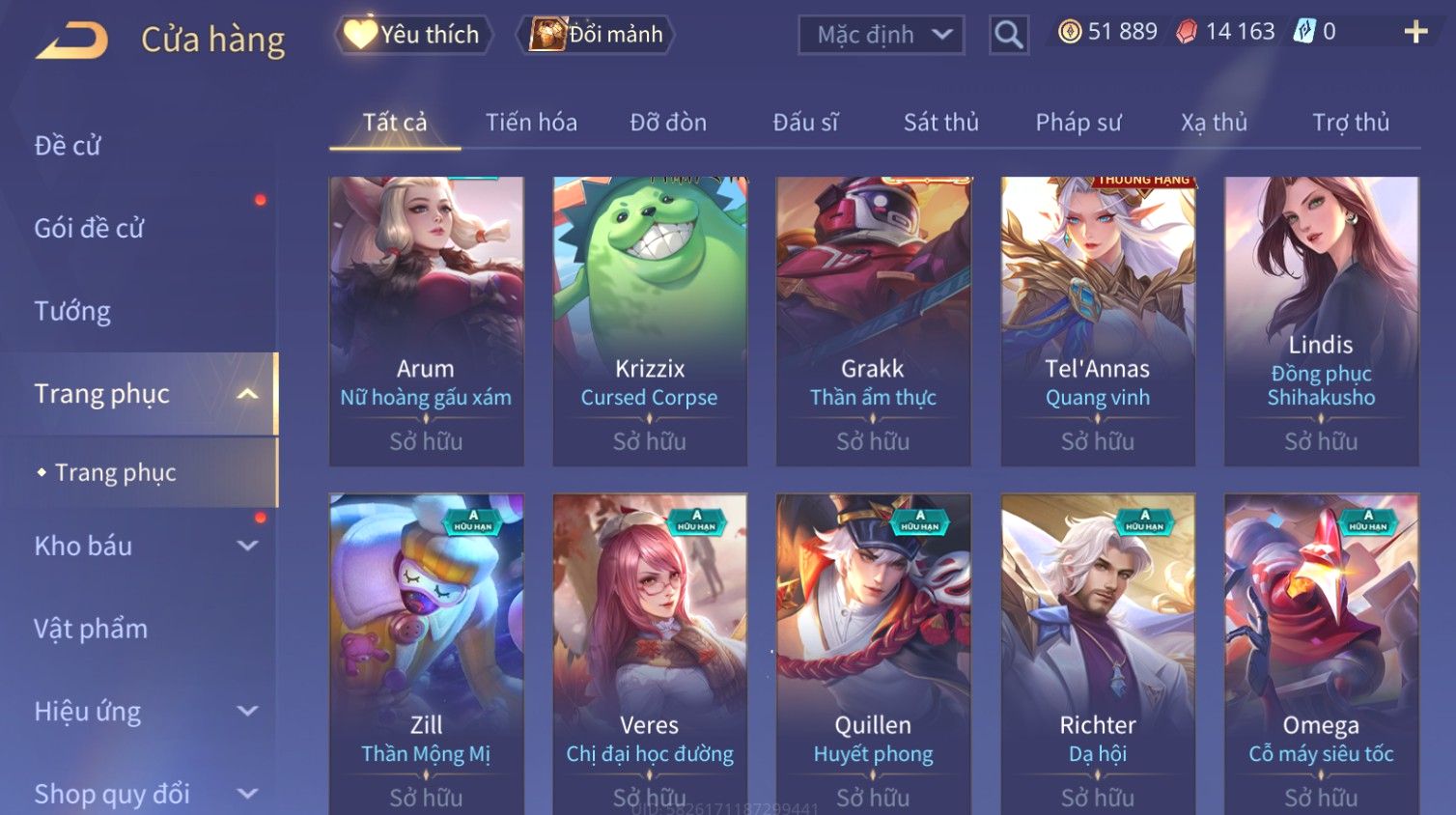1456x815 pixels.
Task: Tap the heart icon in Yêu thích
Action: point(360,34)
